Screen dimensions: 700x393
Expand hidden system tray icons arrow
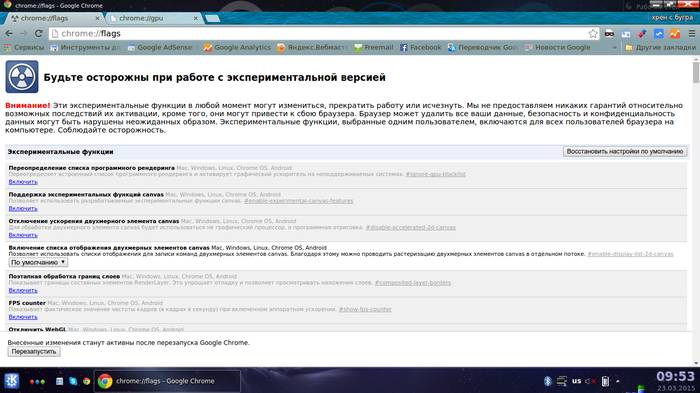[617, 381]
